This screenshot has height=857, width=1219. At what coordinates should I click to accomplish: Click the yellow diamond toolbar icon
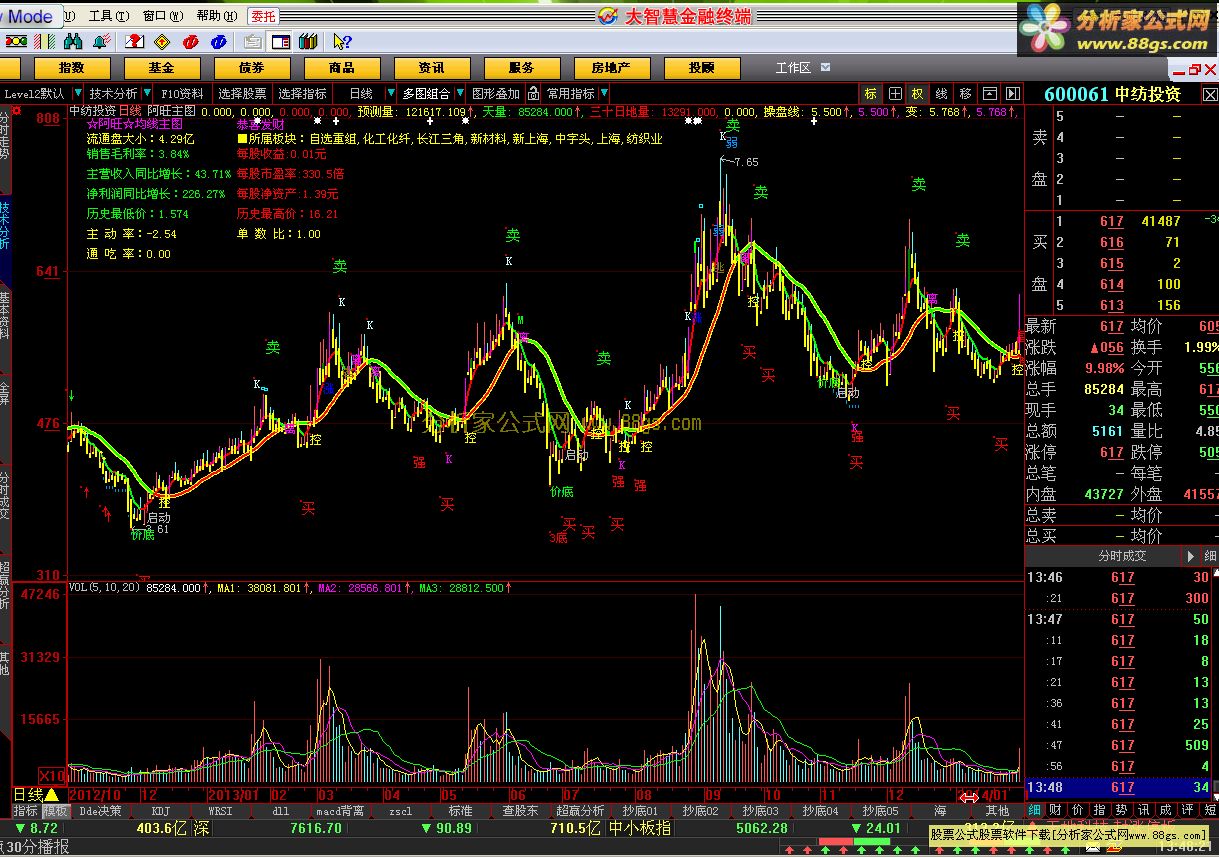tap(162, 41)
